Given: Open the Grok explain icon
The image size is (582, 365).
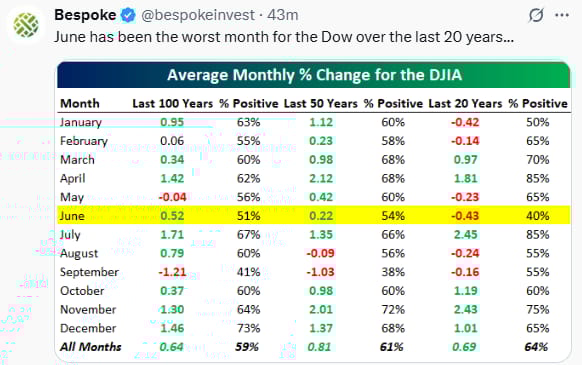Looking at the screenshot, I should coord(536,15).
